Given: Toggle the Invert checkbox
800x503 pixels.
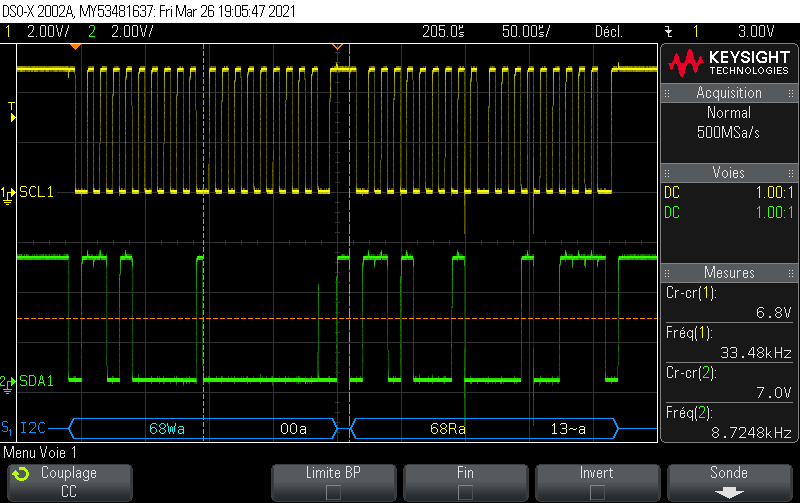Looking at the screenshot, I should (596, 491).
